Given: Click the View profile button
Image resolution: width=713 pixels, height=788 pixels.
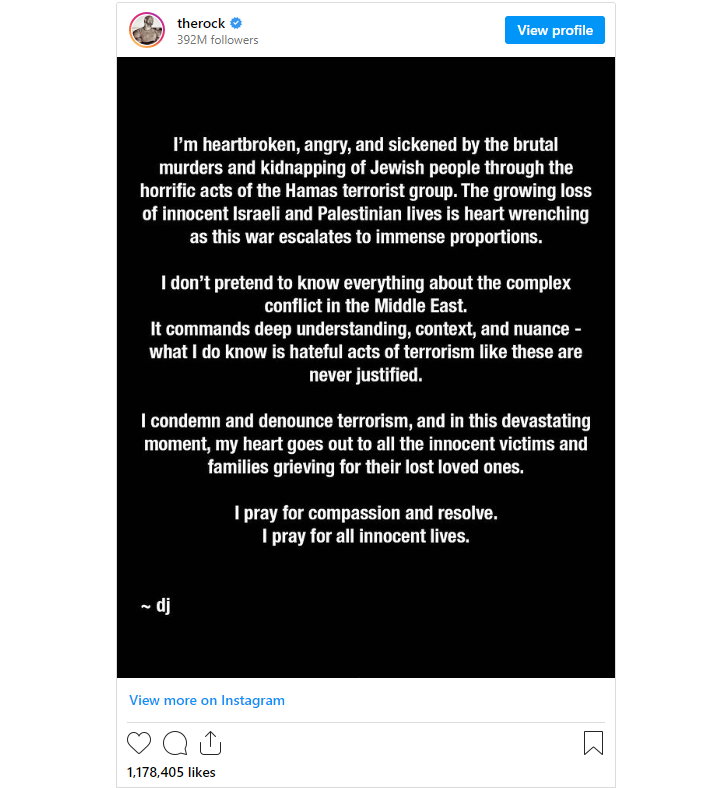Looking at the screenshot, I should pos(555,30).
